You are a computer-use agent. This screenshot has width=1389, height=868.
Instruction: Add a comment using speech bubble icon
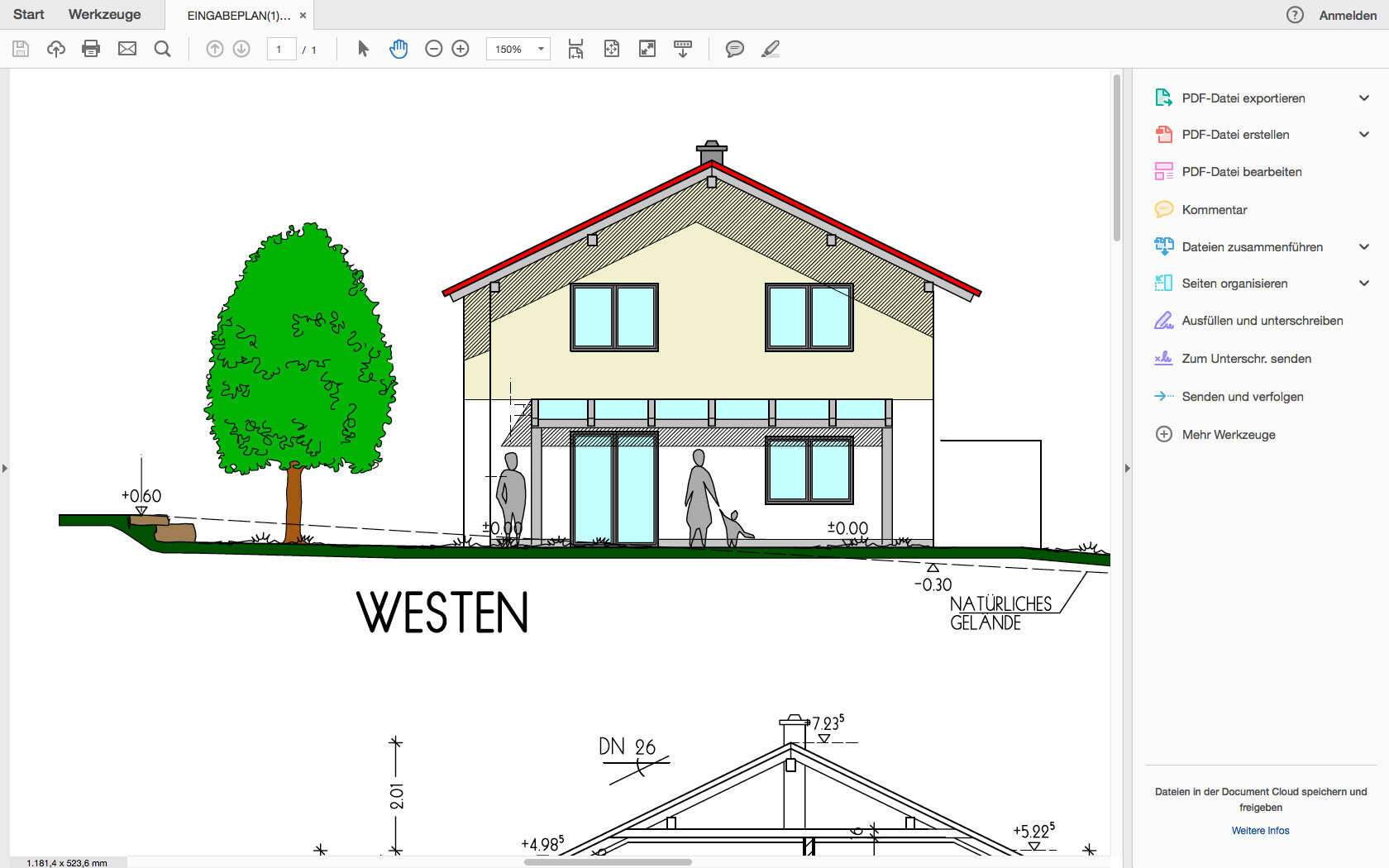(734, 49)
